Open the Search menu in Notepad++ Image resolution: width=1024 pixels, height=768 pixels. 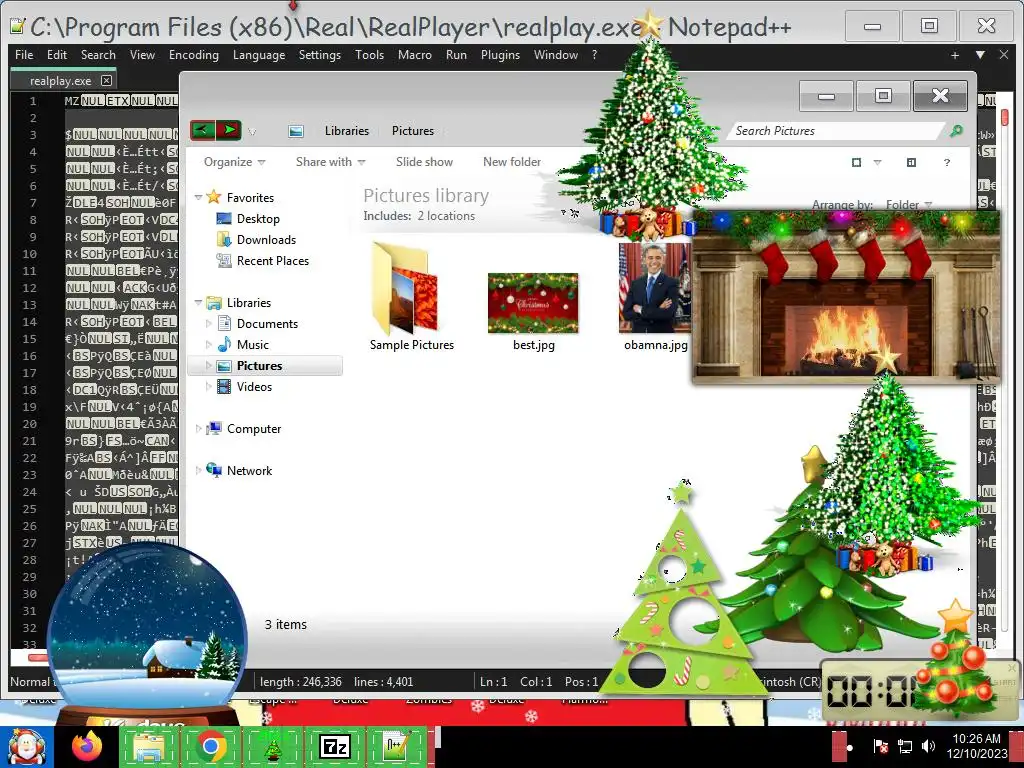pyautogui.click(x=98, y=55)
